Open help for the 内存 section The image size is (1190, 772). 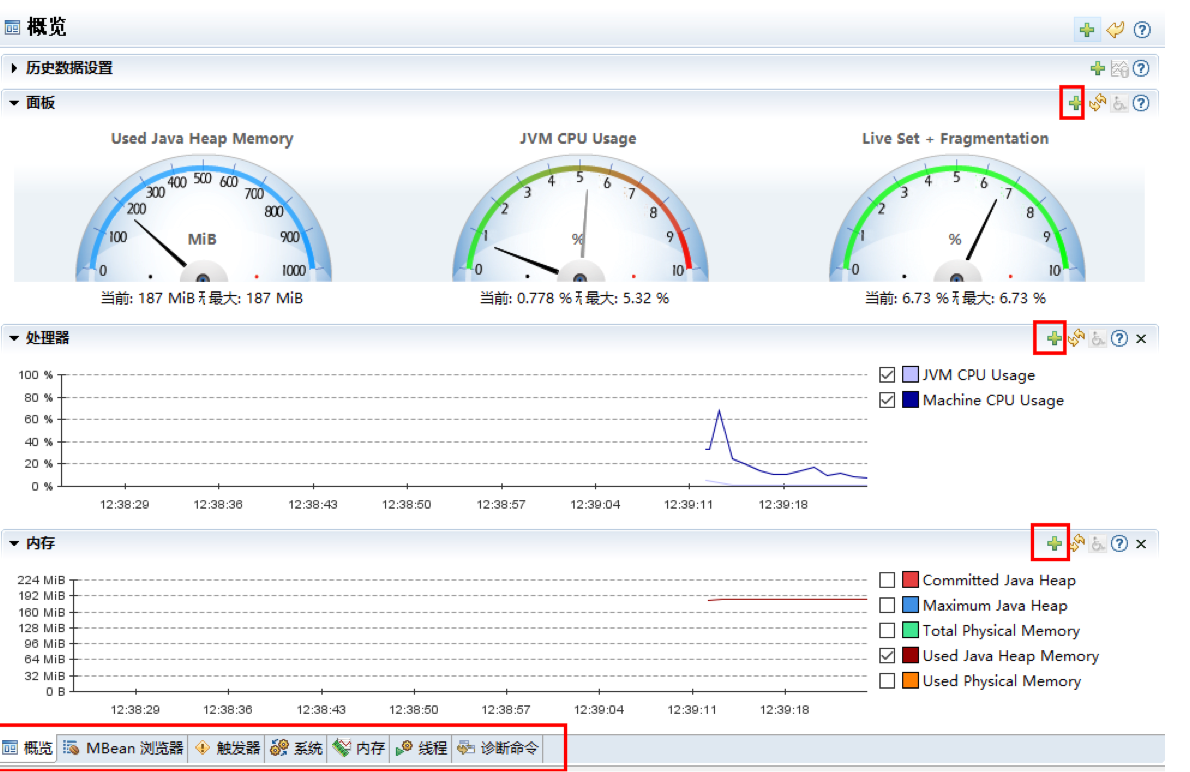1119,543
